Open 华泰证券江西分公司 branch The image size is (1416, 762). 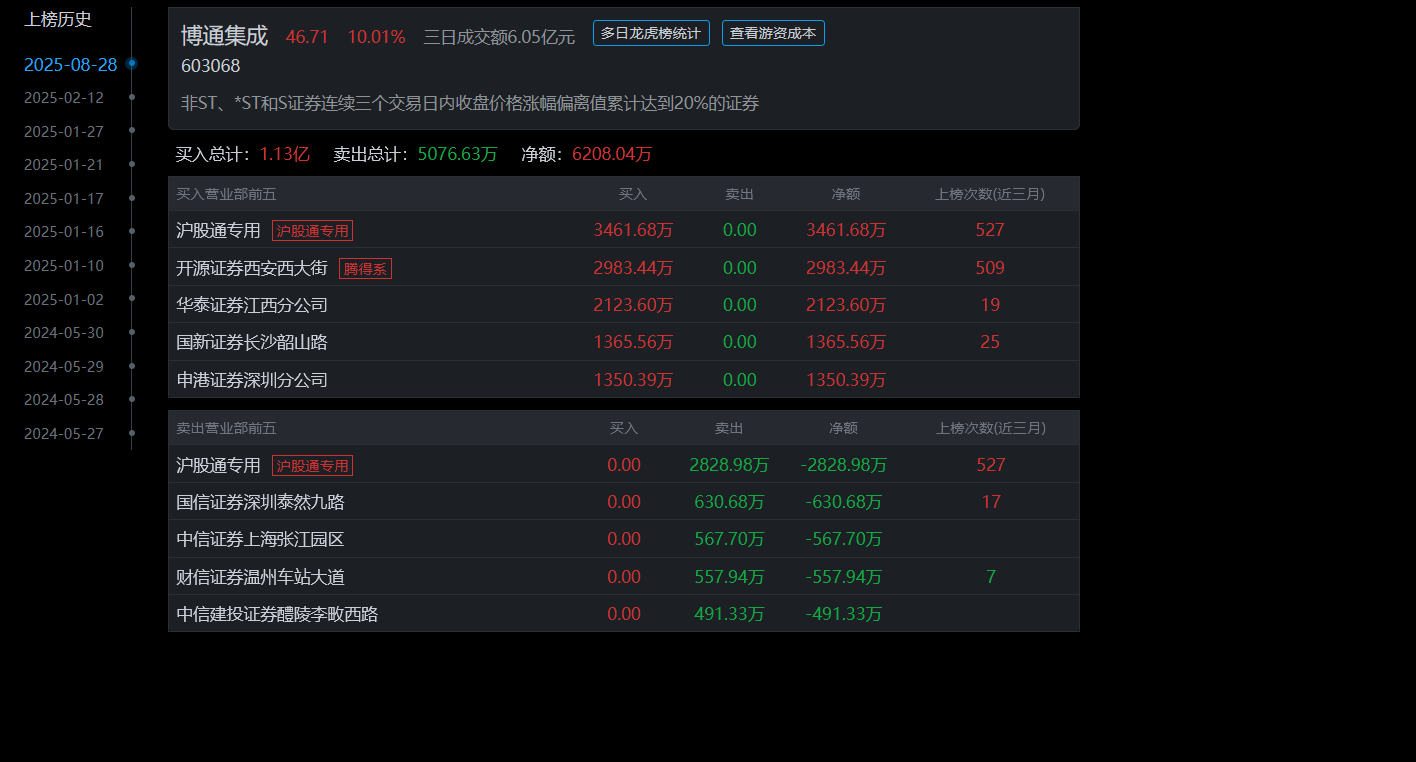tap(252, 305)
